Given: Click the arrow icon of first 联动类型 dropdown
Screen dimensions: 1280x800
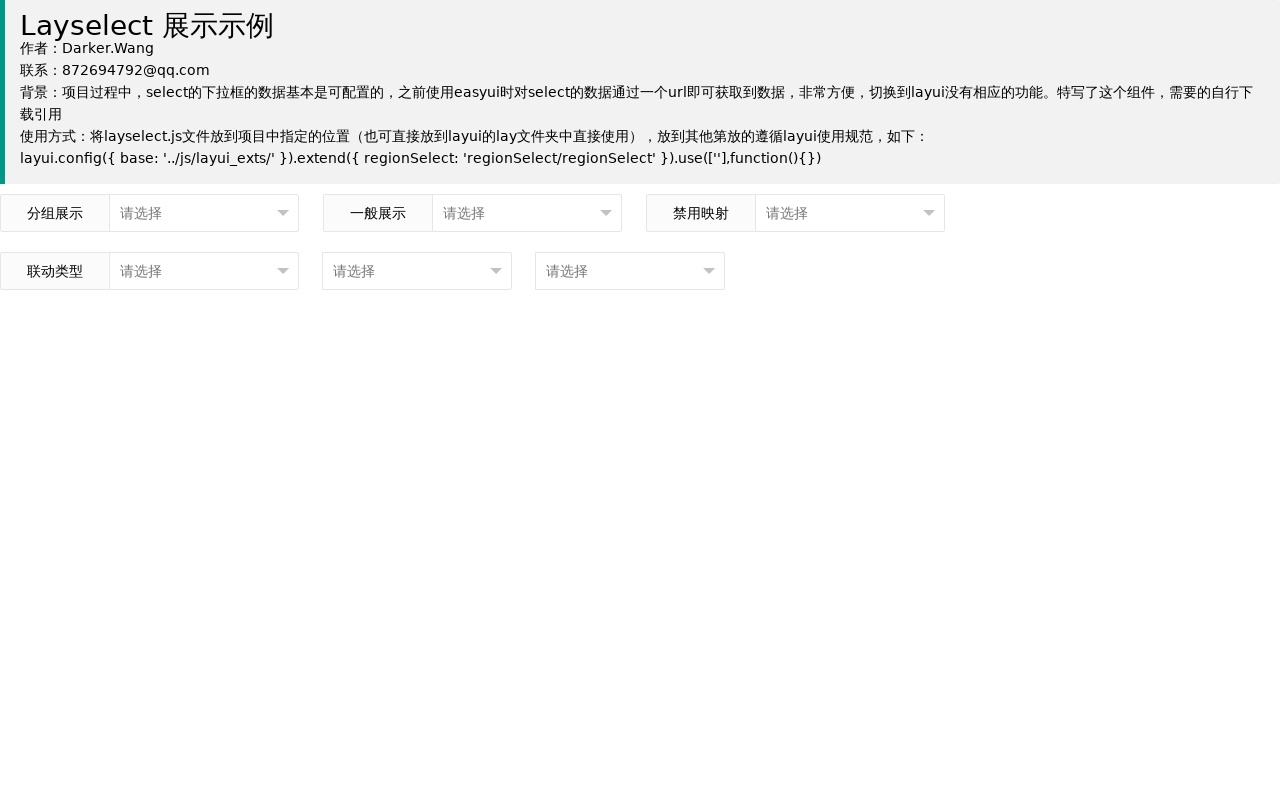Looking at the screenshot, I should pos(283,271).
